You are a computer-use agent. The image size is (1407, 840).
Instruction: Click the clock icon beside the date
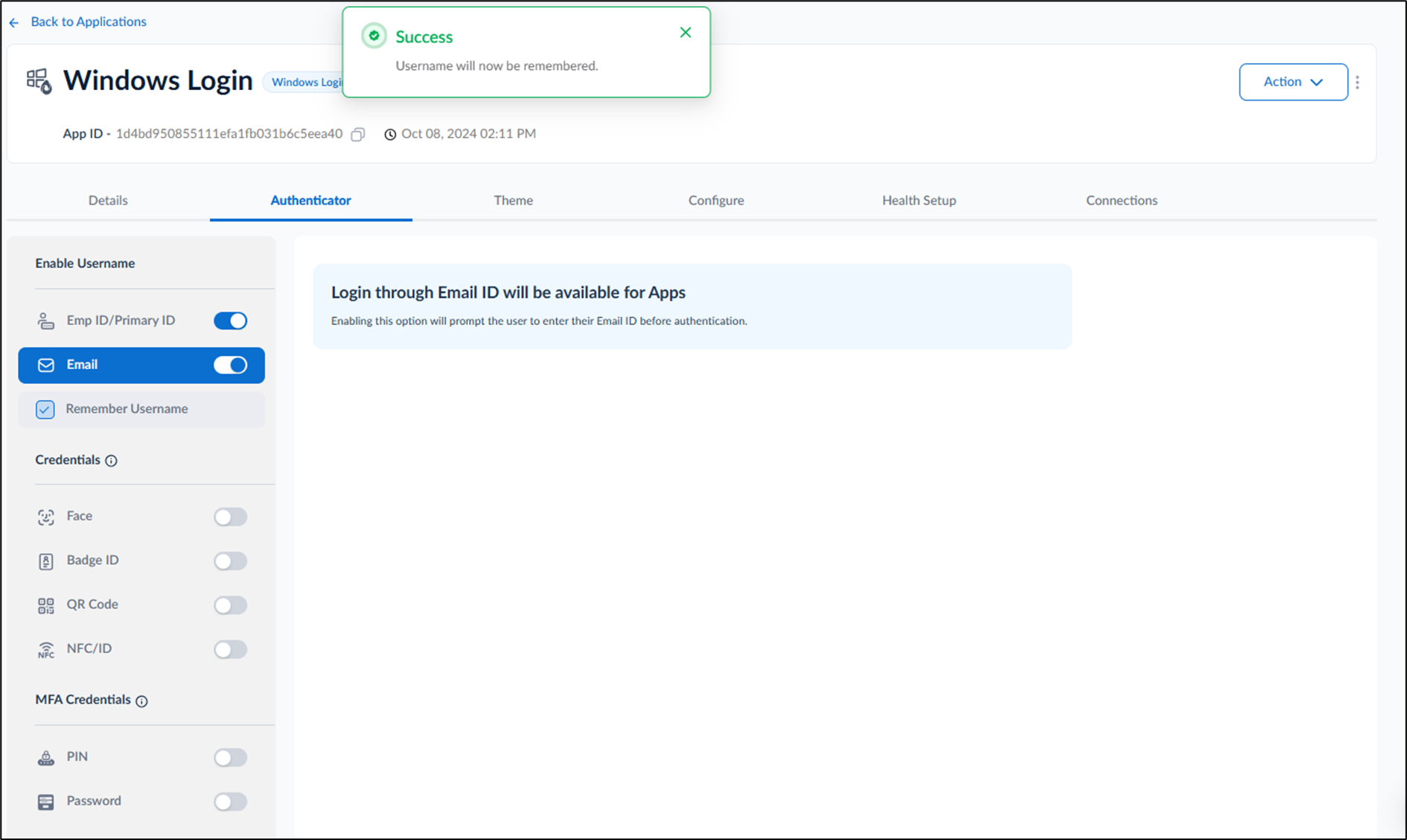tap(390, 135)
